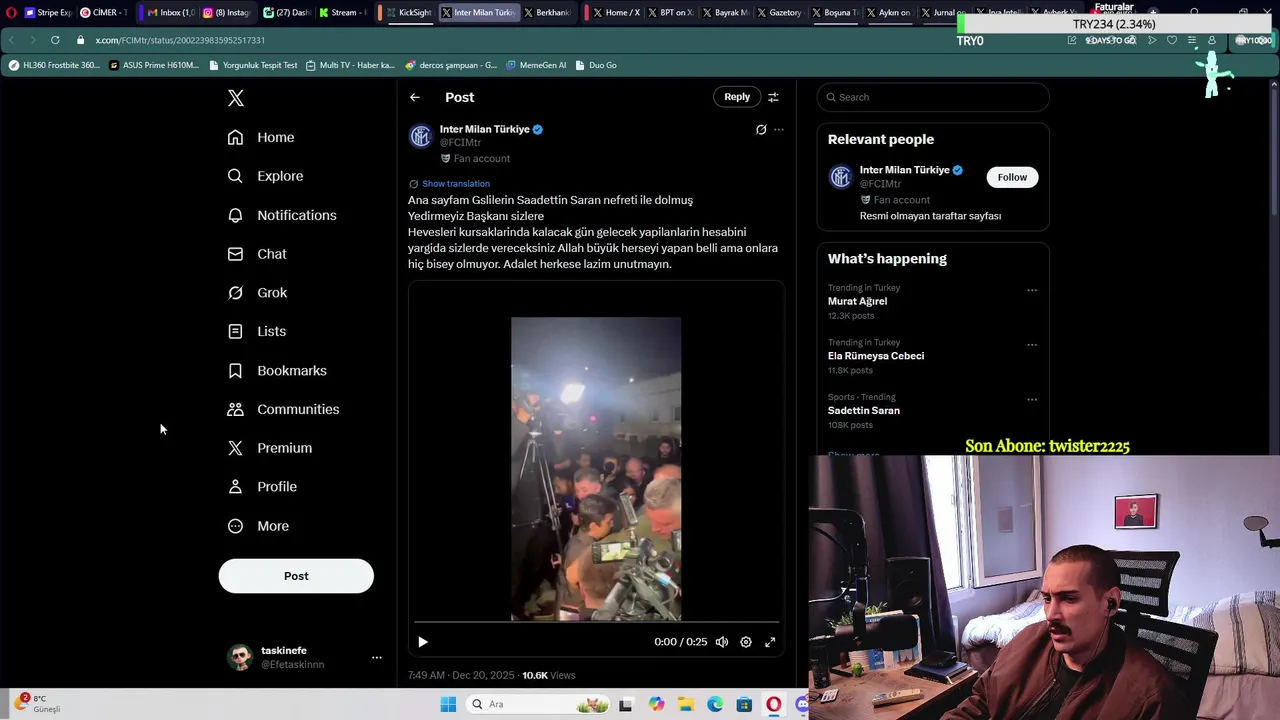Viewport: 1280px width, 720px height.
Task: Open Microsoft Edge from the taskbar
Action: coord(715,704)
